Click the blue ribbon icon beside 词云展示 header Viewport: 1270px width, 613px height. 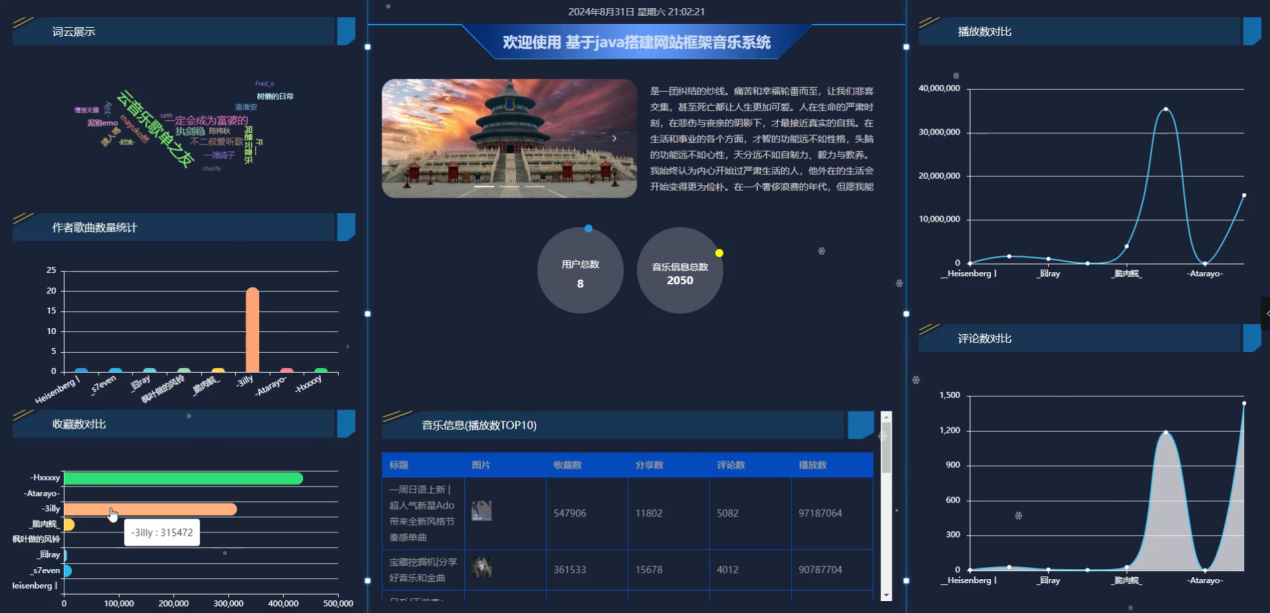(x=347, y=31)
